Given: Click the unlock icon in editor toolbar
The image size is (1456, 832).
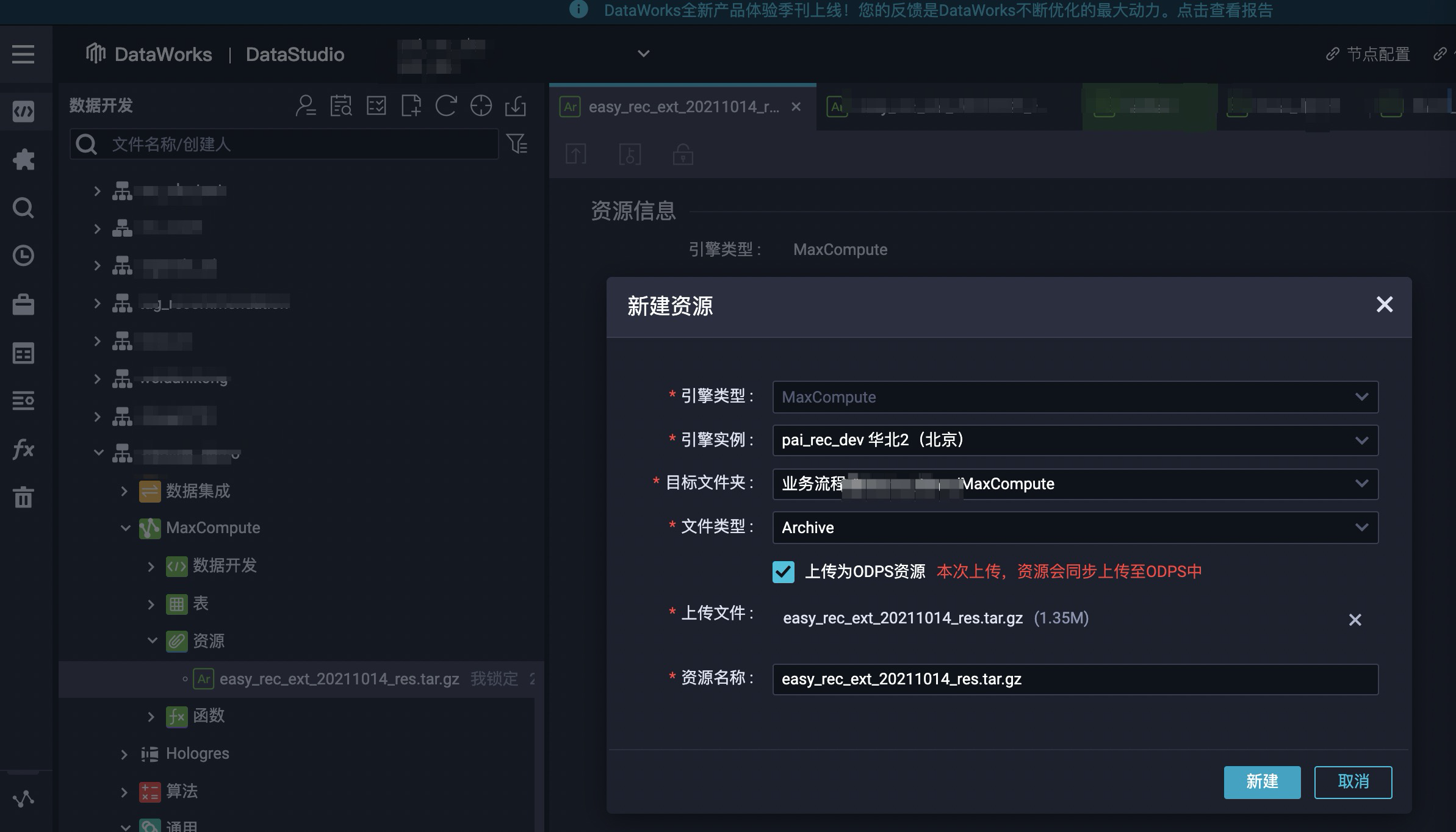Looking at the screenshot, I should click(x=683, y=154).
